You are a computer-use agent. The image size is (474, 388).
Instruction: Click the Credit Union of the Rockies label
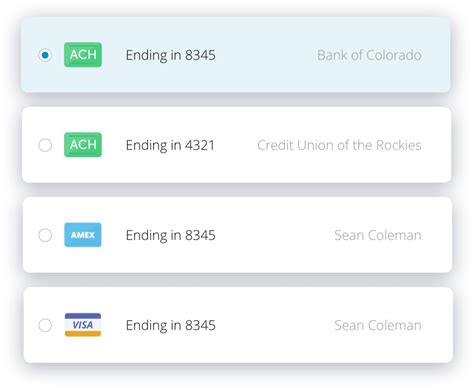339,145
